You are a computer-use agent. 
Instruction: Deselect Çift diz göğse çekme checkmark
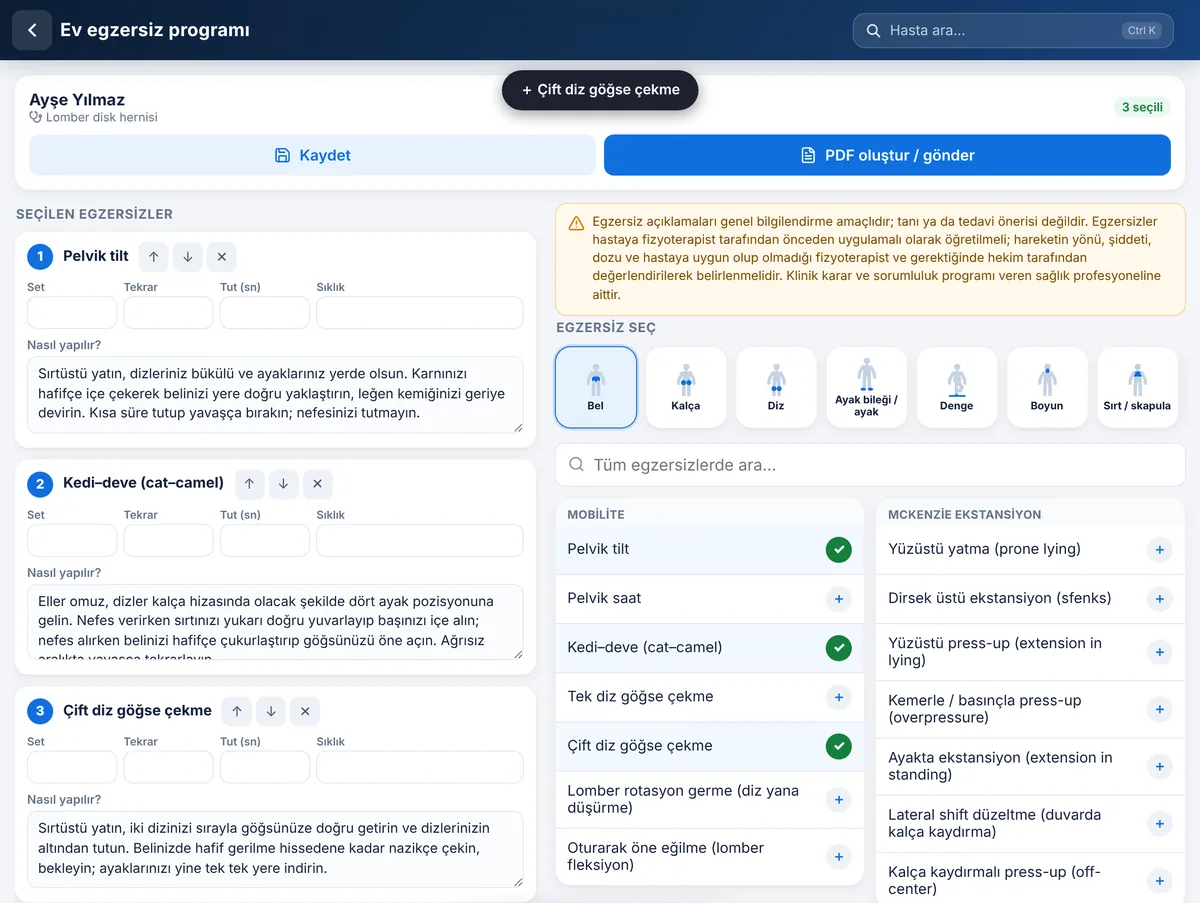839,746
